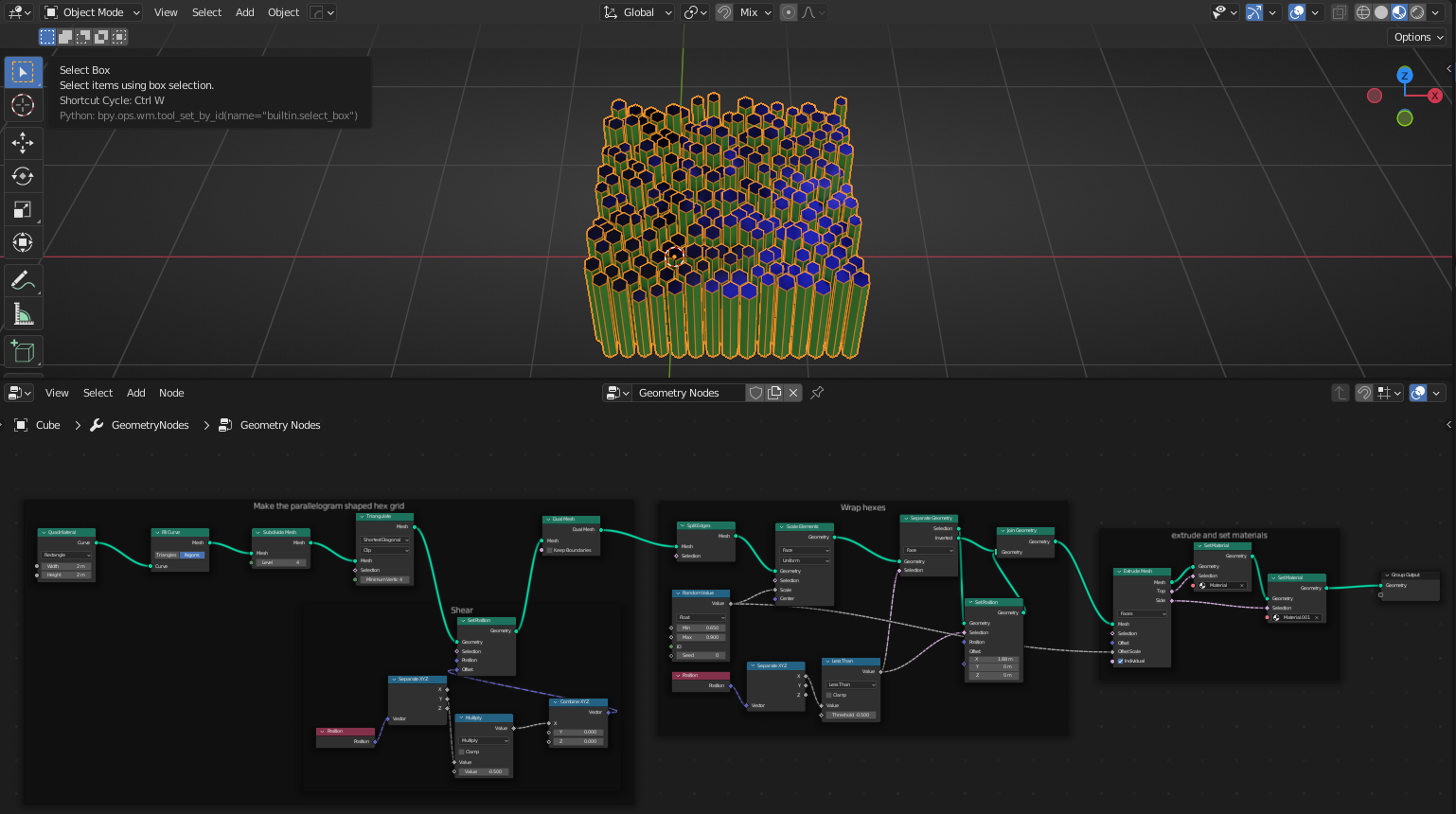Toggle X-ray display in the viewport
Image resolution: width=1456 pixels, height=814 pixels.
click(x=1339, y=12)
